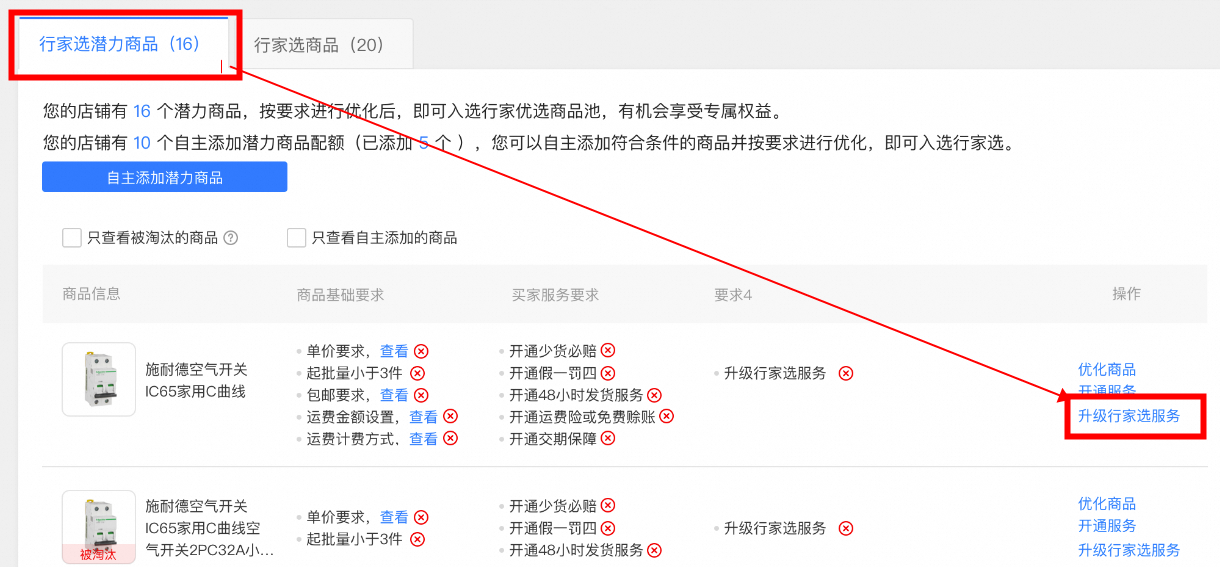Click first Schneider circuit breaker product thumbnail

point(98,379)
